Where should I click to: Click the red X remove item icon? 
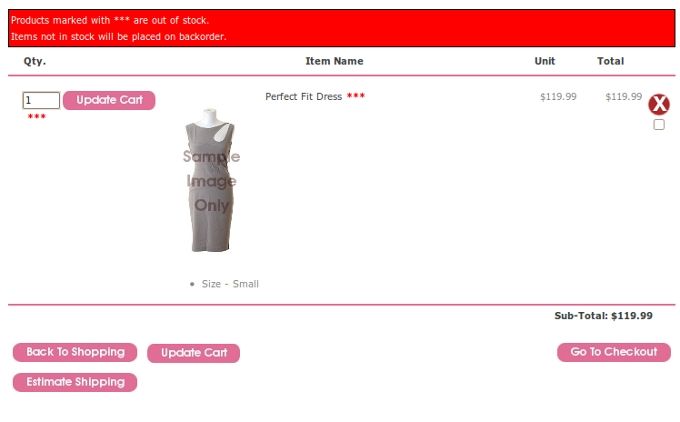click(659, 104)
